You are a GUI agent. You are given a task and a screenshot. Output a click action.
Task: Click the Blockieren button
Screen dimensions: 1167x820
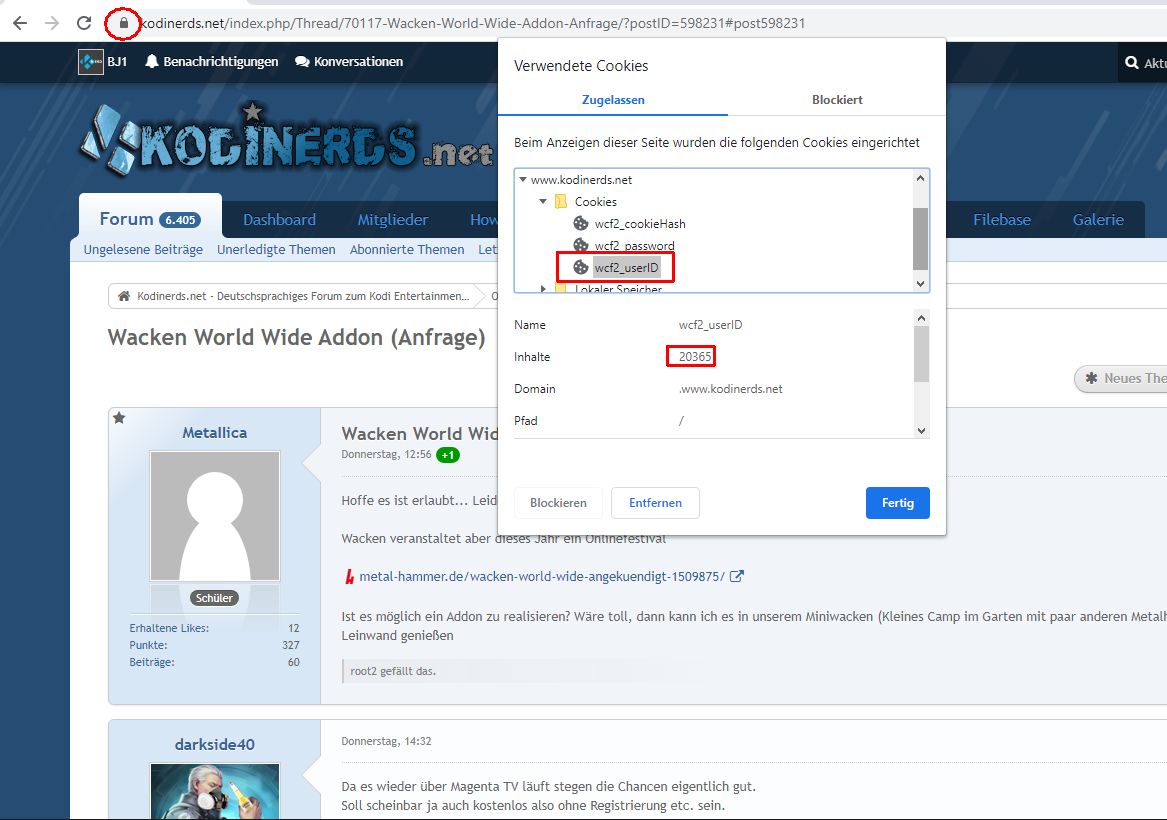click(x=558, y=503)
